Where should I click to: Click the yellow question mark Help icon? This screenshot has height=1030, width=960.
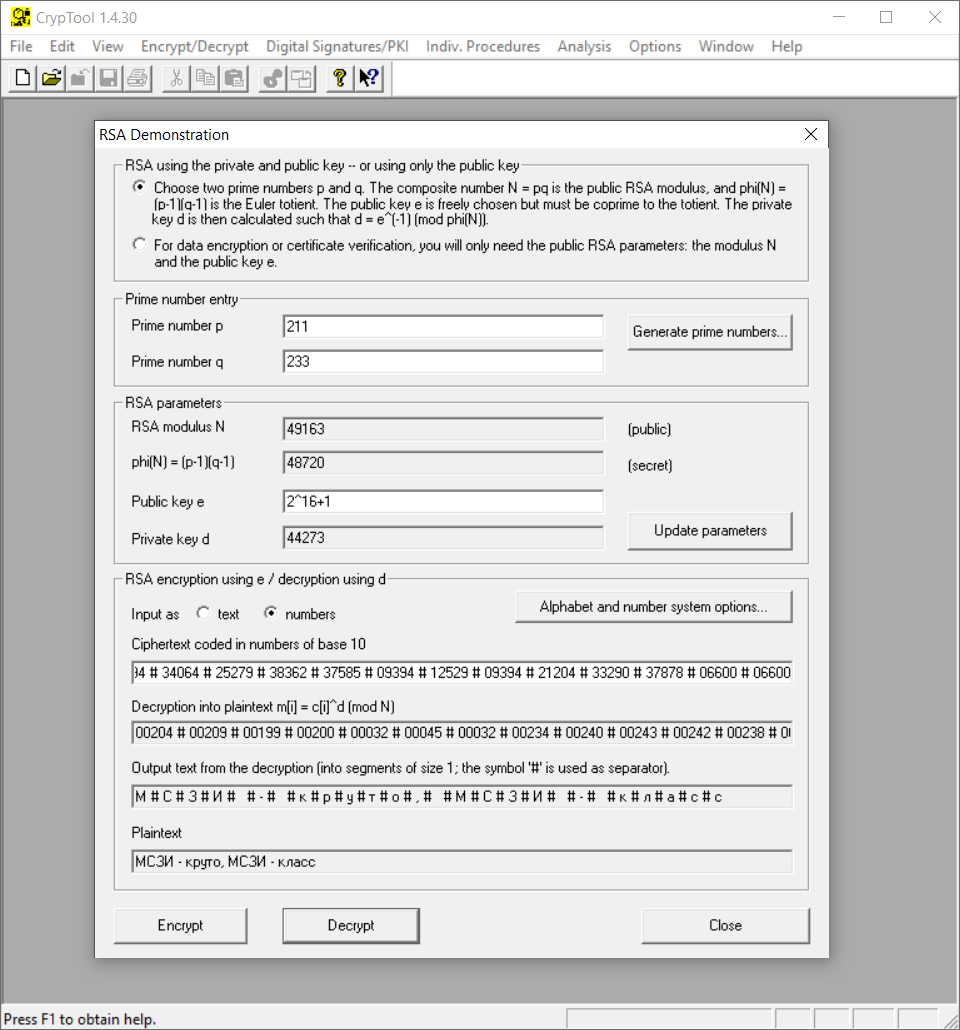340,78
